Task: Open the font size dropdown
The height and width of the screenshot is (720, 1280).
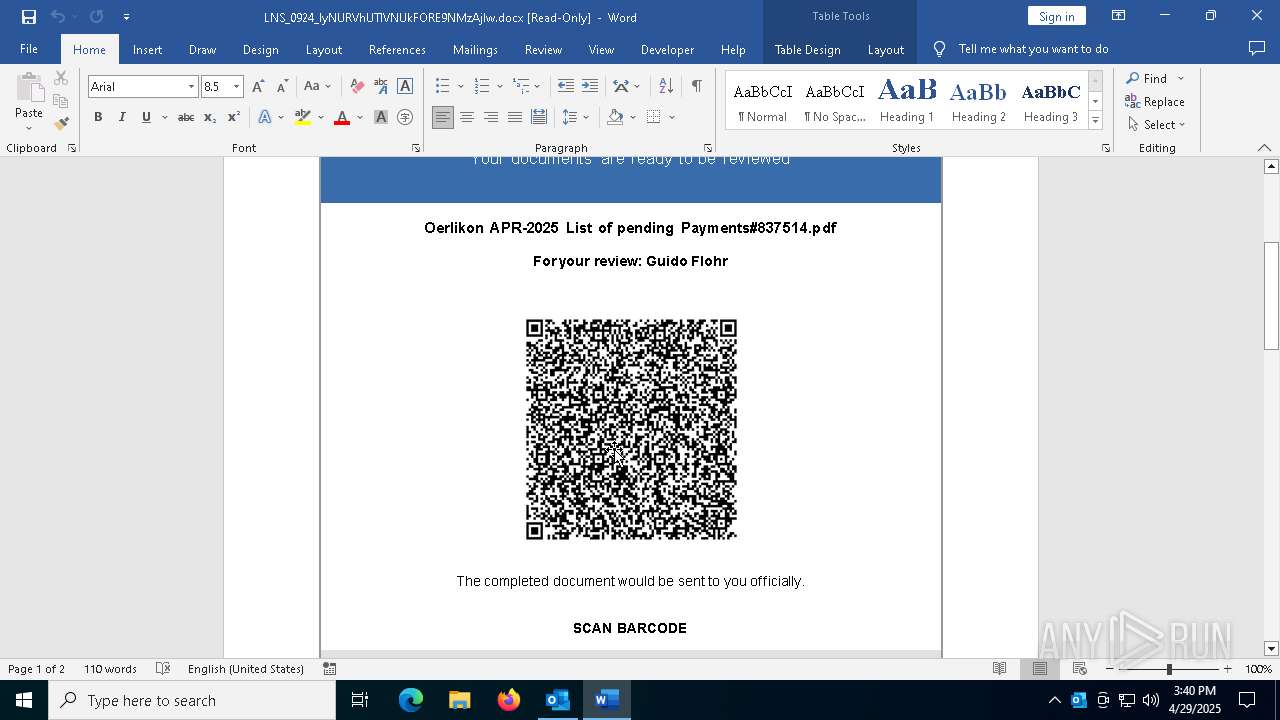Action: 236,87
